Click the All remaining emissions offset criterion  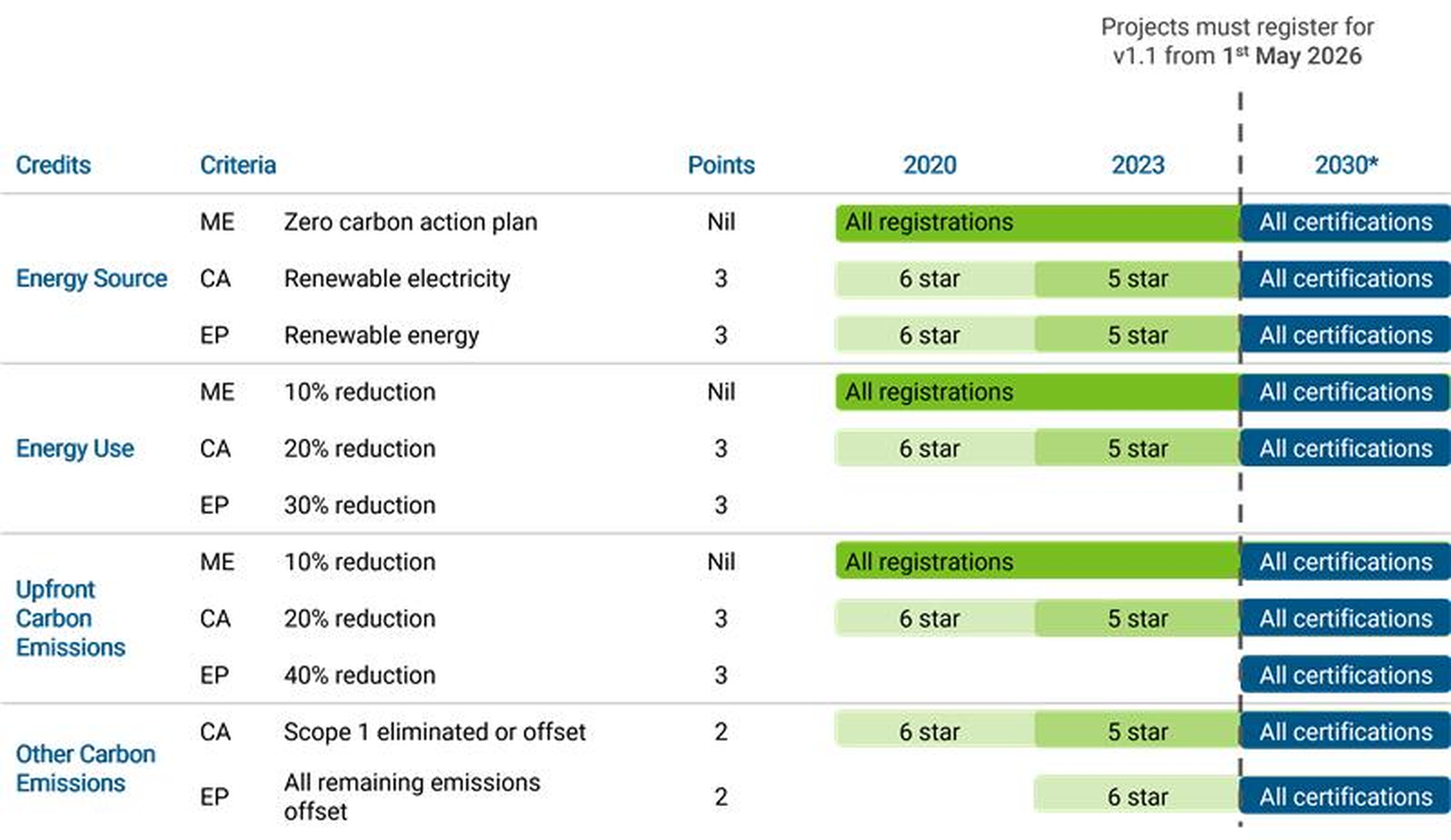point(411,797)
